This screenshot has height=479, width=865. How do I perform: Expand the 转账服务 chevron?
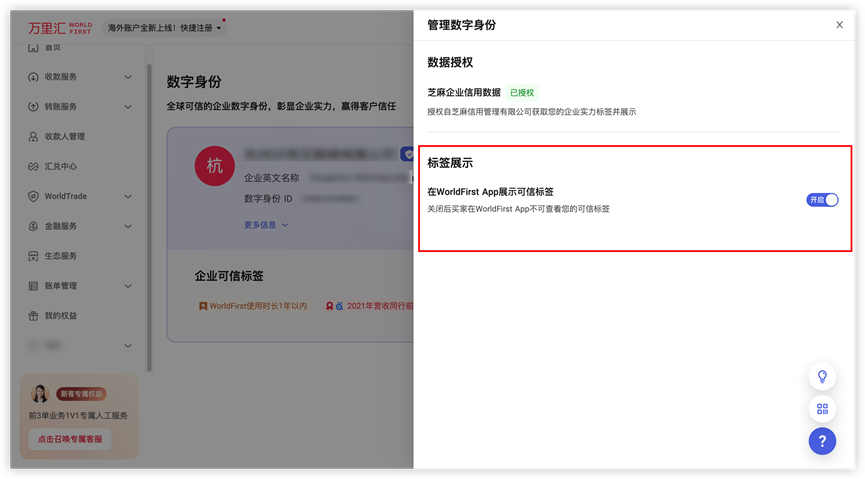click(128, 107)
